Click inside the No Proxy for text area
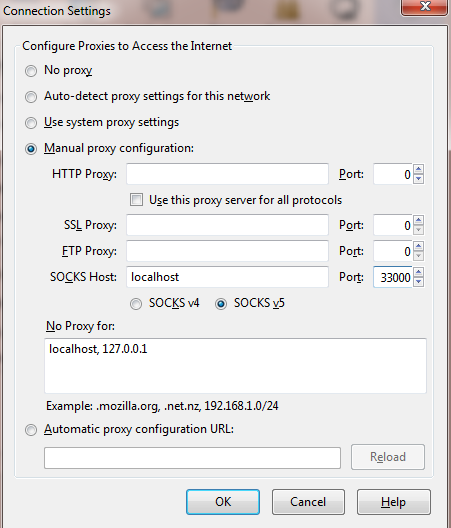This screenshot has width=451, height=528. point(235,366)
